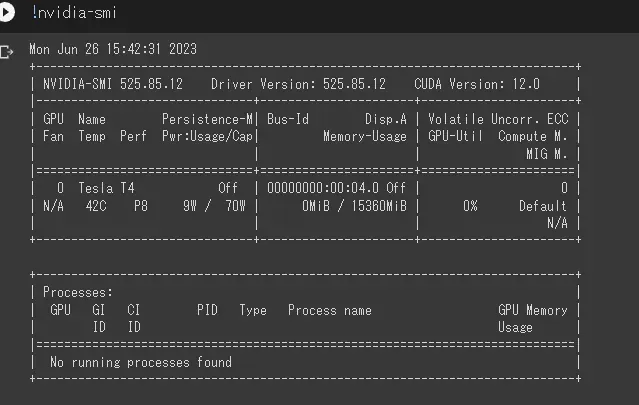Viewport: 639px width, 405px height.
Task: Run the !nvidia-smi code cell
Action: point(9,13)
